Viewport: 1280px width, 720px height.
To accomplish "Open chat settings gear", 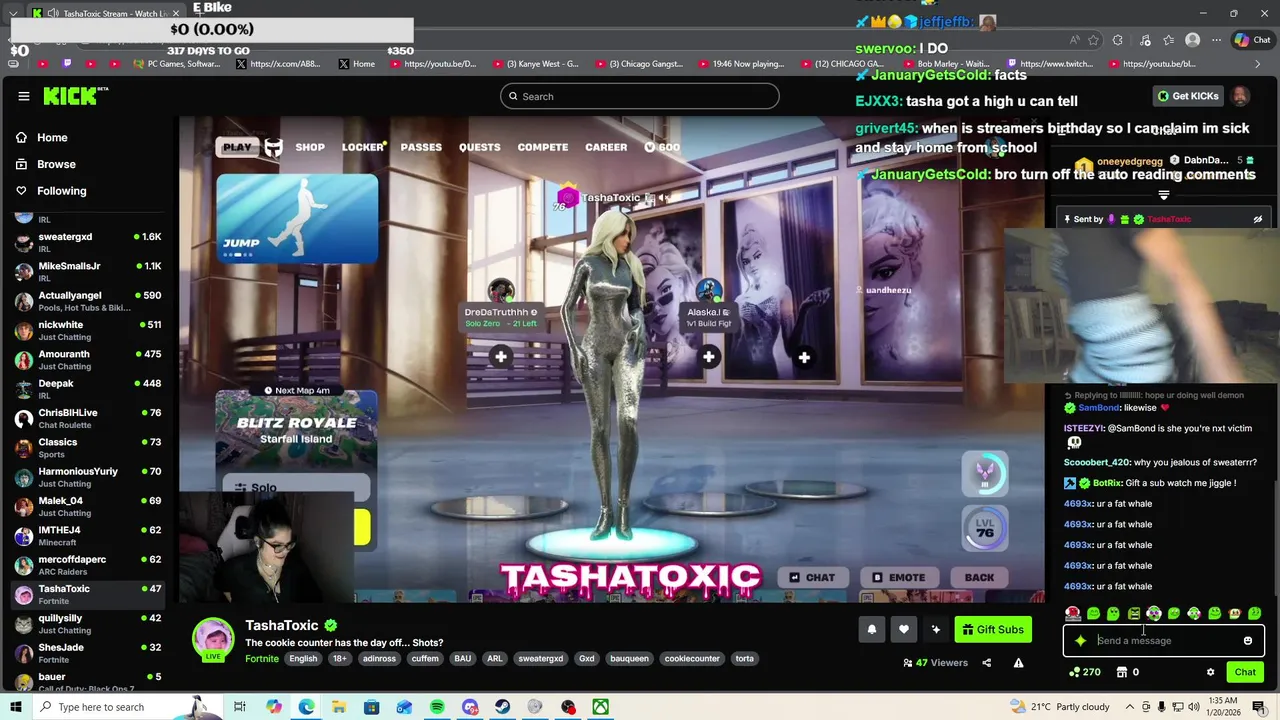I will pyautogui.click(x=1210, y=672).
